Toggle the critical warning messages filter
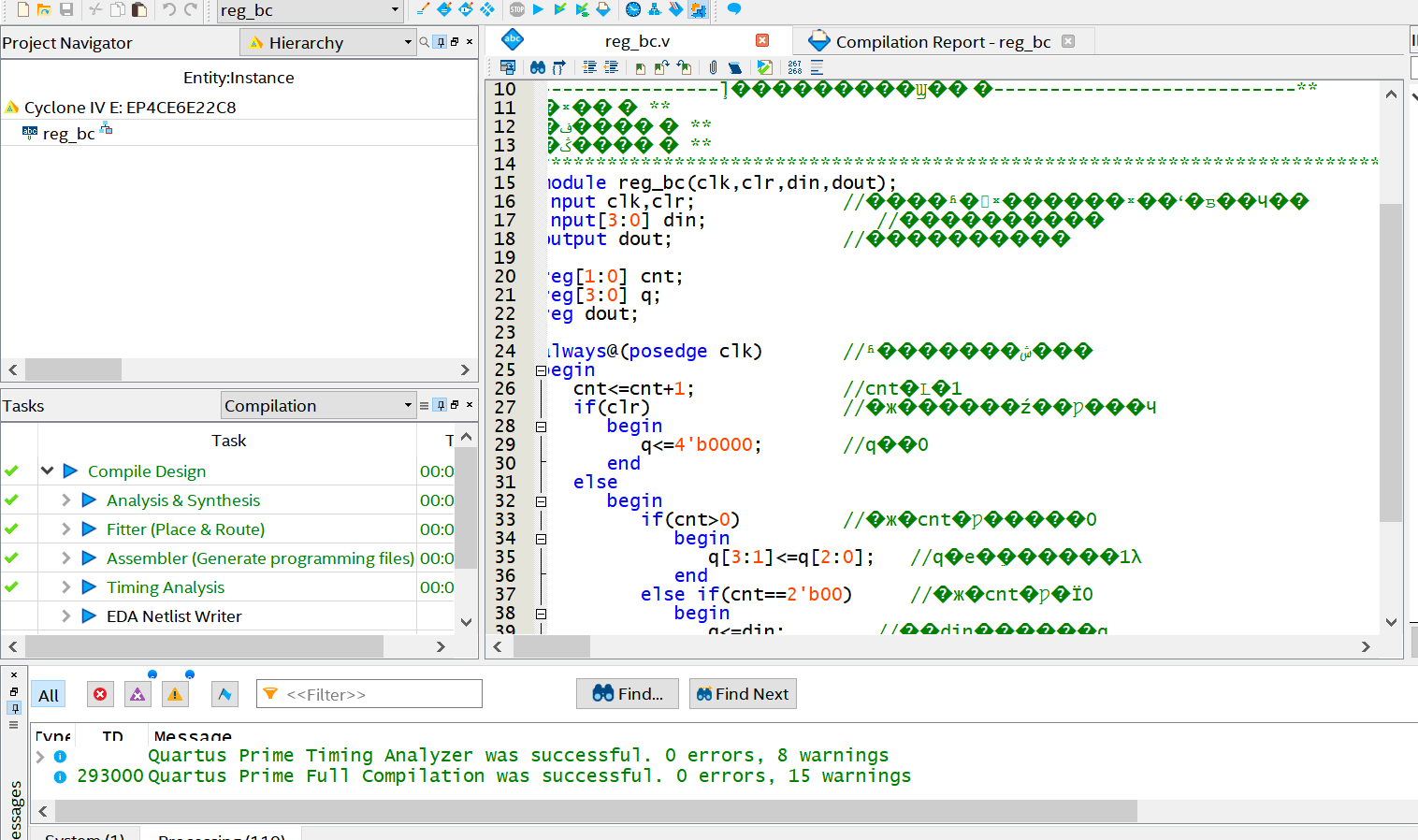The image size is (1418, 840). pyautogui.click(x=137, y=694)
